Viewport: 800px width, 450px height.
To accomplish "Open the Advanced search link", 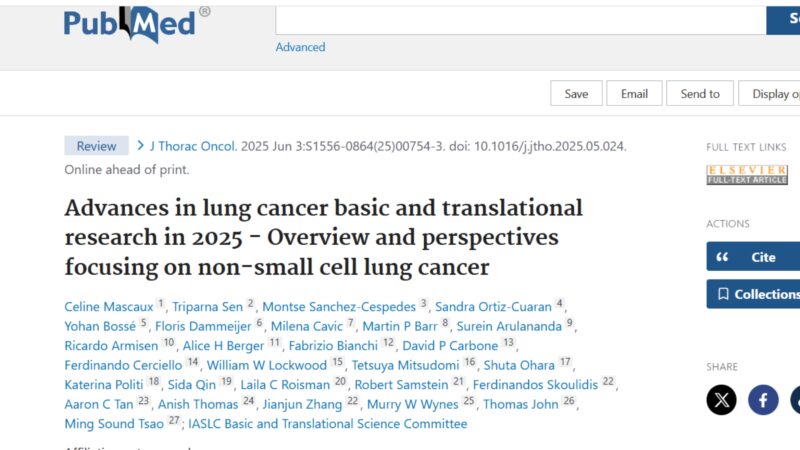I will point(301,47).
